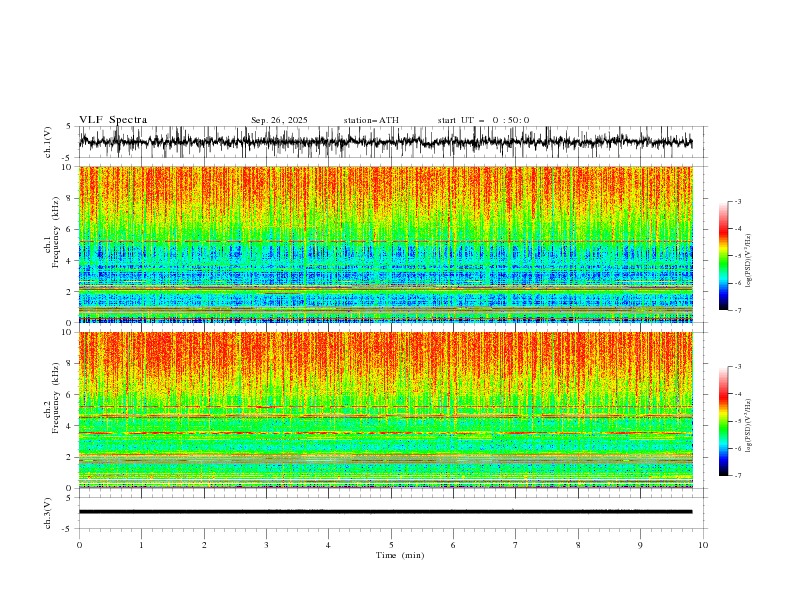Click the black ch.3 voltage trace
This screenshot has width=792, height=612.
point(385,512)
